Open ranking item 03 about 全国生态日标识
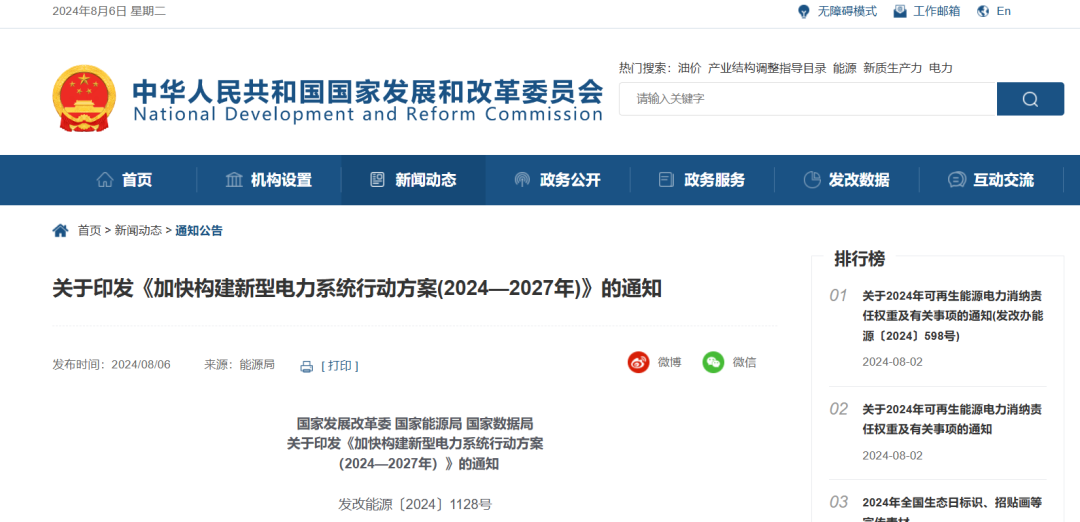 coord(953,510)
